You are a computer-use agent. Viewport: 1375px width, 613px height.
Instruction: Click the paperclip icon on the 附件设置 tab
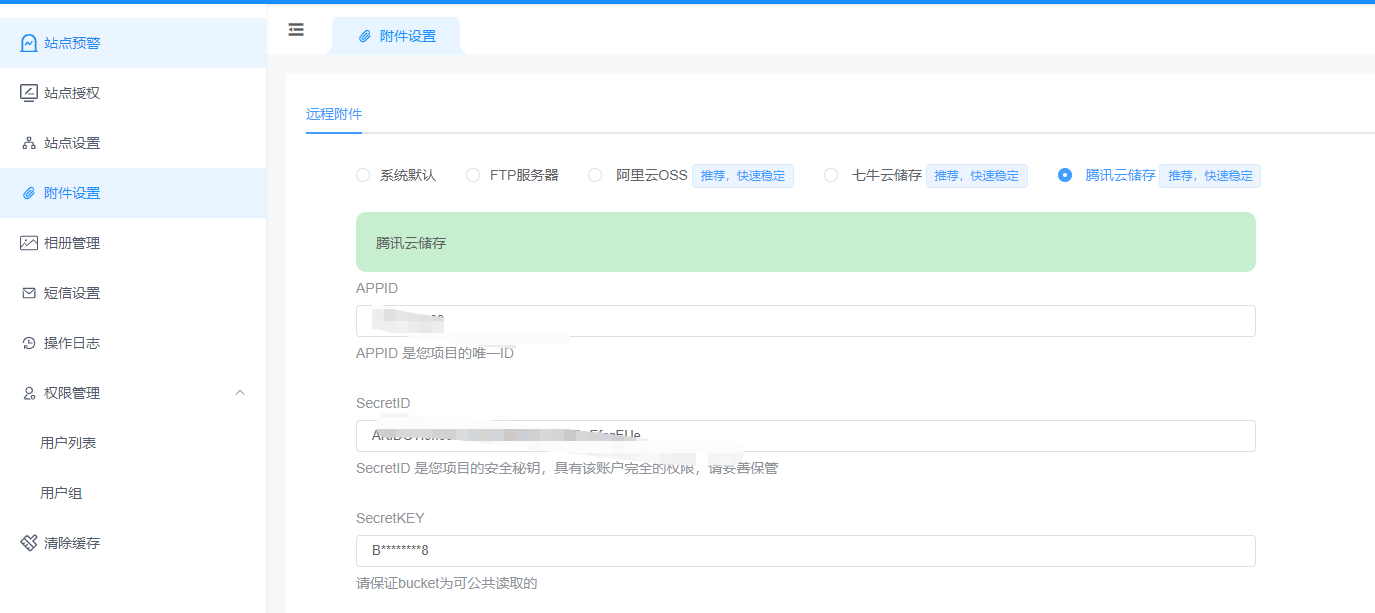365,36
